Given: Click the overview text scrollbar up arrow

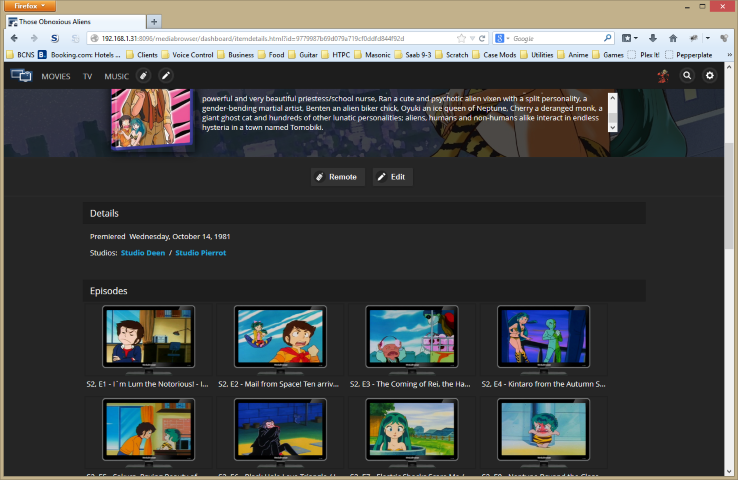Looking at the screenshot, I should click(612, 97).
